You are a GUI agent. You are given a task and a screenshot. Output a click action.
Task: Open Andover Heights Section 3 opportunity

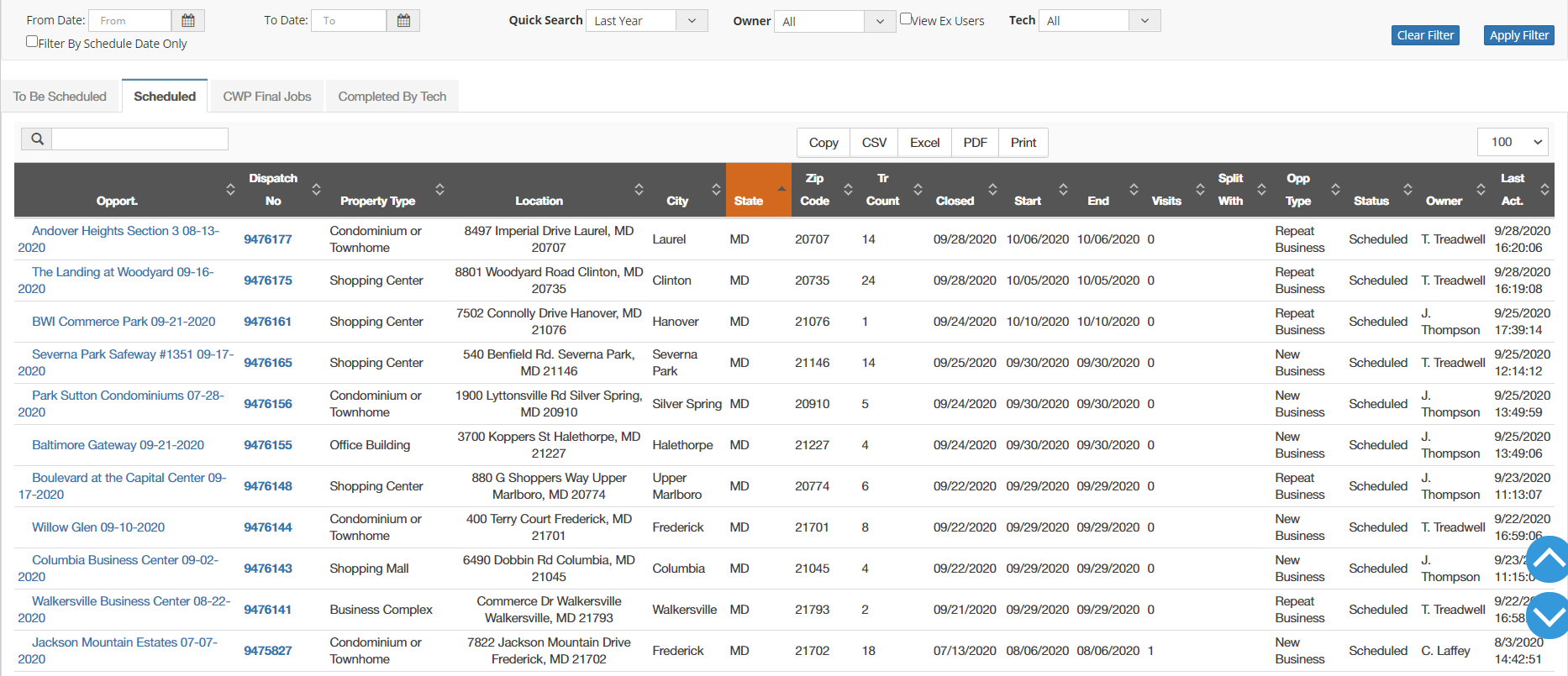click(x=118, y=239)
